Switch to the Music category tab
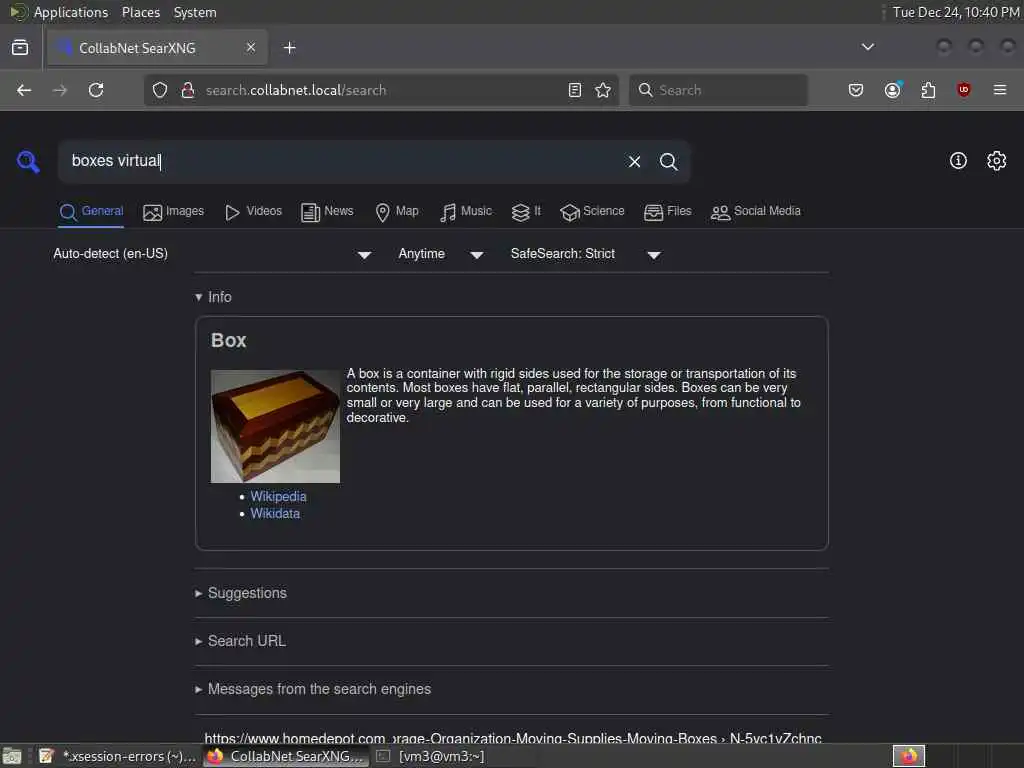Image resolution: width=1024 pixels, height=768 pixels. coord(465,212)
